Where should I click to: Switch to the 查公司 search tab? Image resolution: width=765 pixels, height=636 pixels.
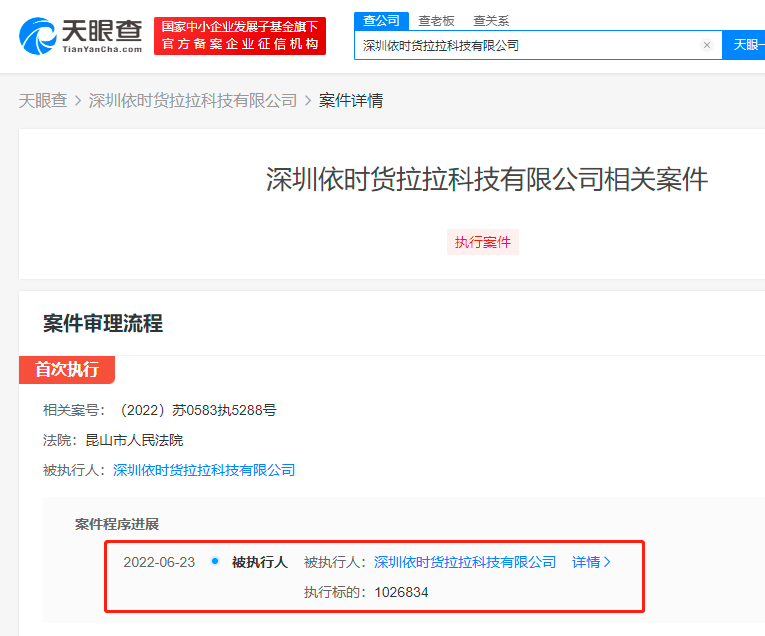381,20
